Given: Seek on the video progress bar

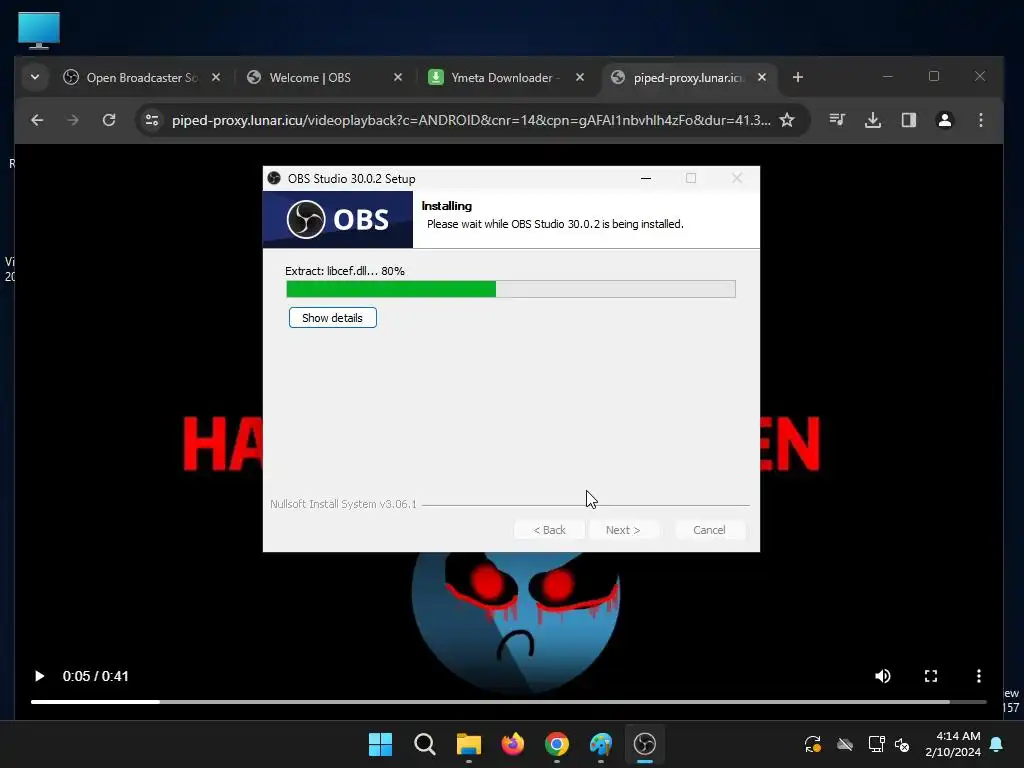Looking at the screenshot, I should (508, 702).
